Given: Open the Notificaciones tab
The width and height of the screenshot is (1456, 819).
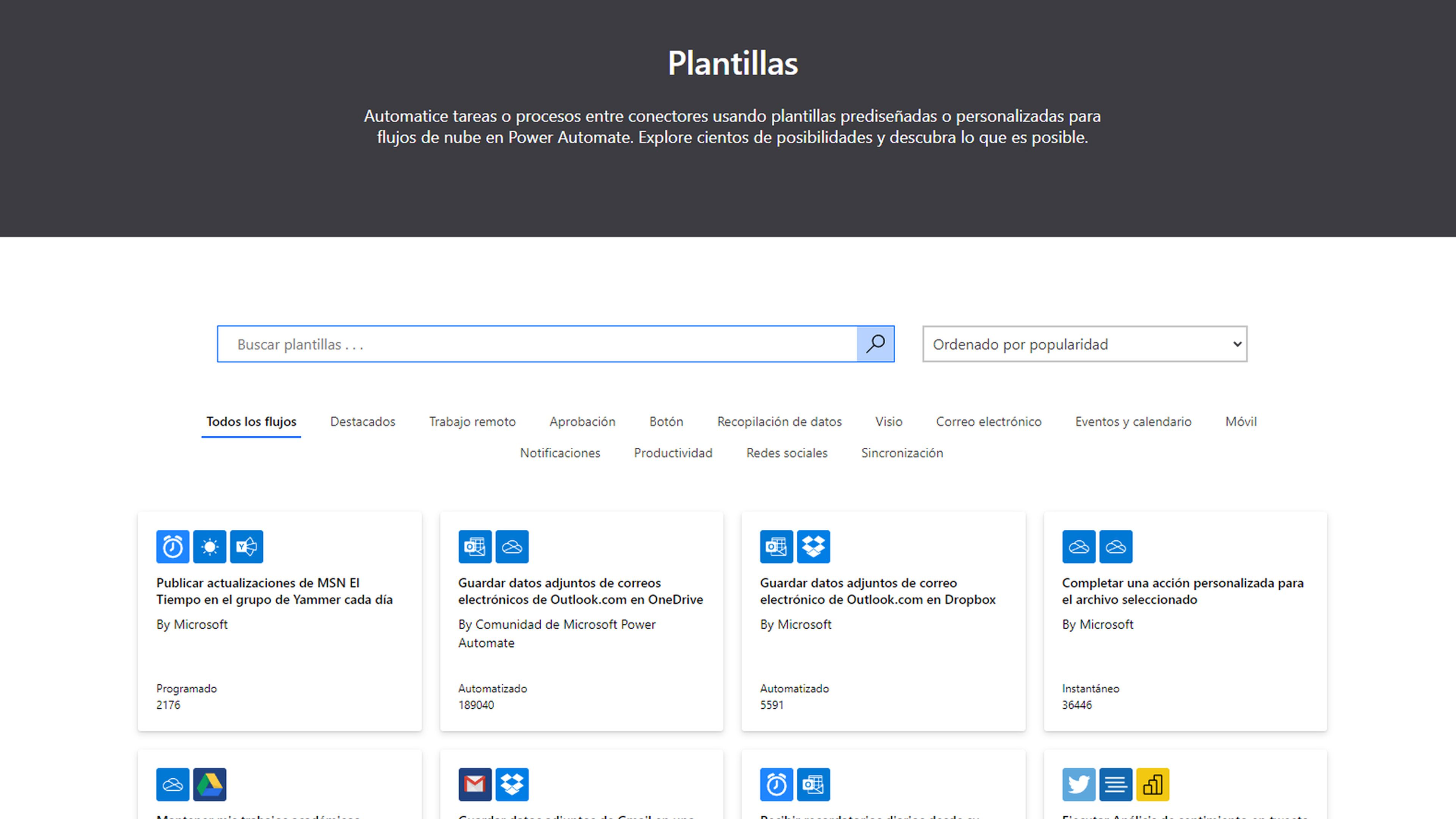Looking at the screenshot, I should (x=560, y=453).
